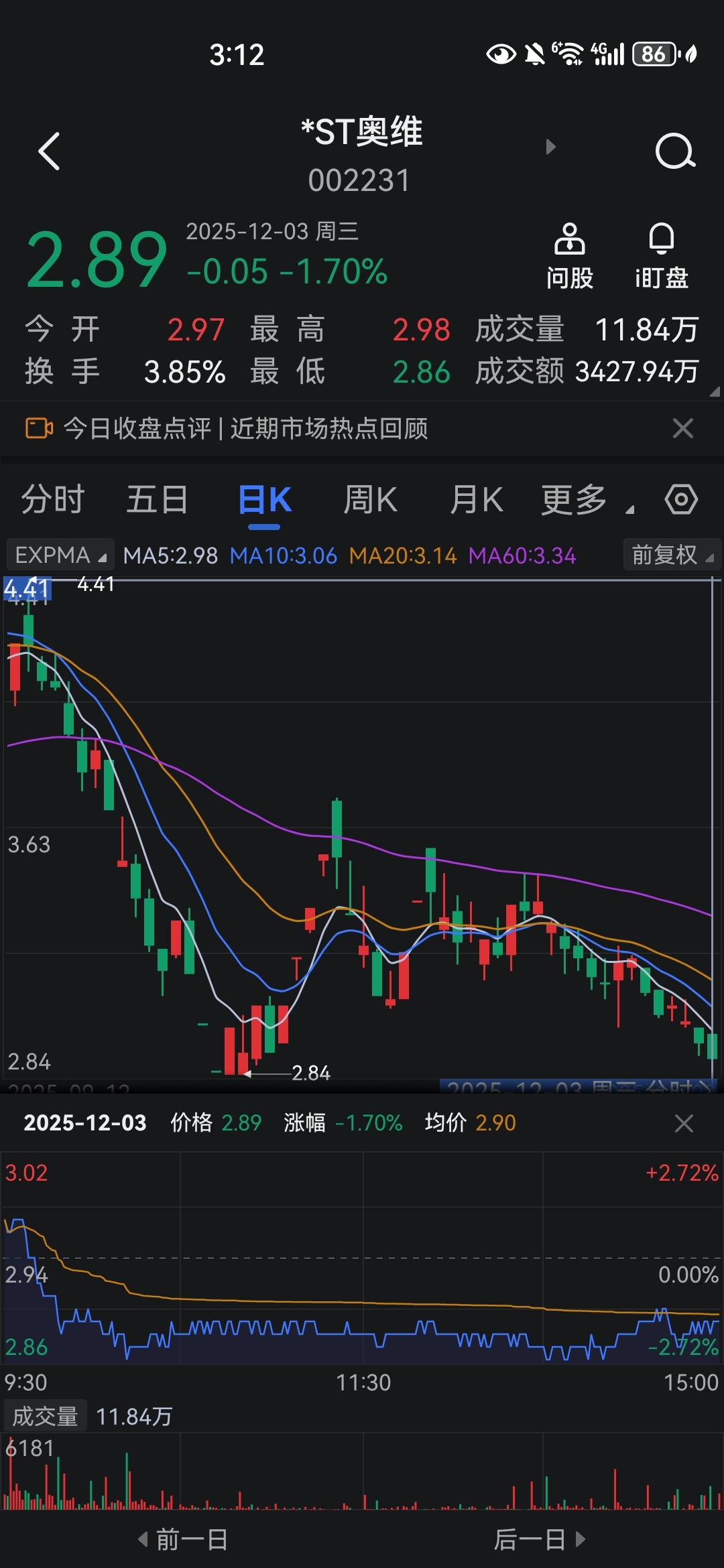Go to 后一日 next day
Screen dimensions: 724x1568
(540, 1540)
